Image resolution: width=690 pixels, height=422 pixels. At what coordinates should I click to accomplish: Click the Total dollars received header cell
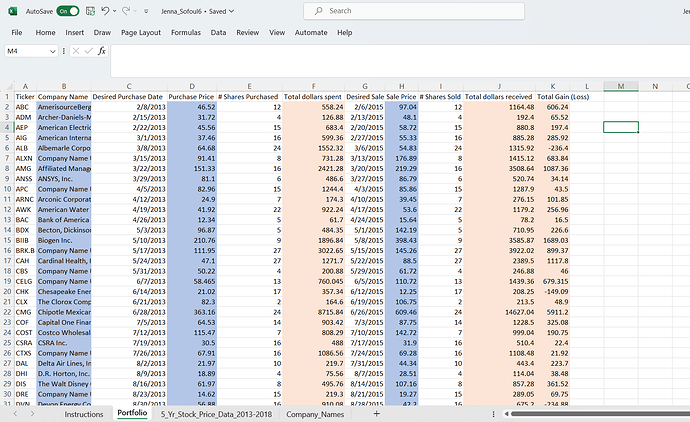point(499,97)
